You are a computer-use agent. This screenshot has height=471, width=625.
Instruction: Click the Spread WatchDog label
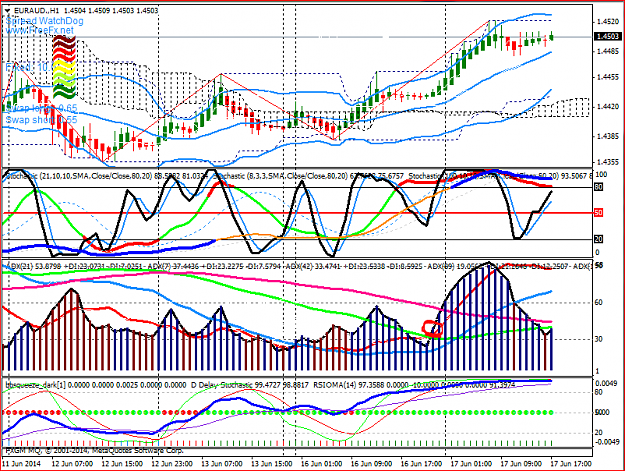coord(45,21)
